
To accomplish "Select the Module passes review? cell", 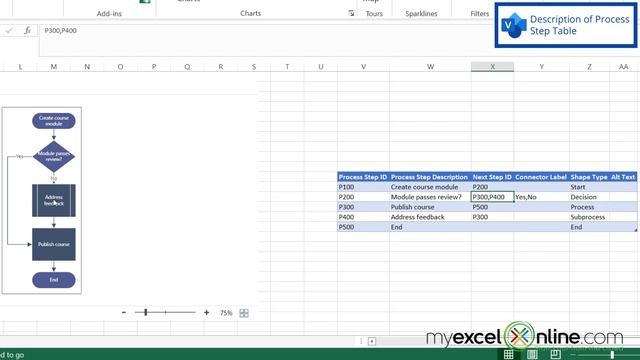I will (430, 197).
